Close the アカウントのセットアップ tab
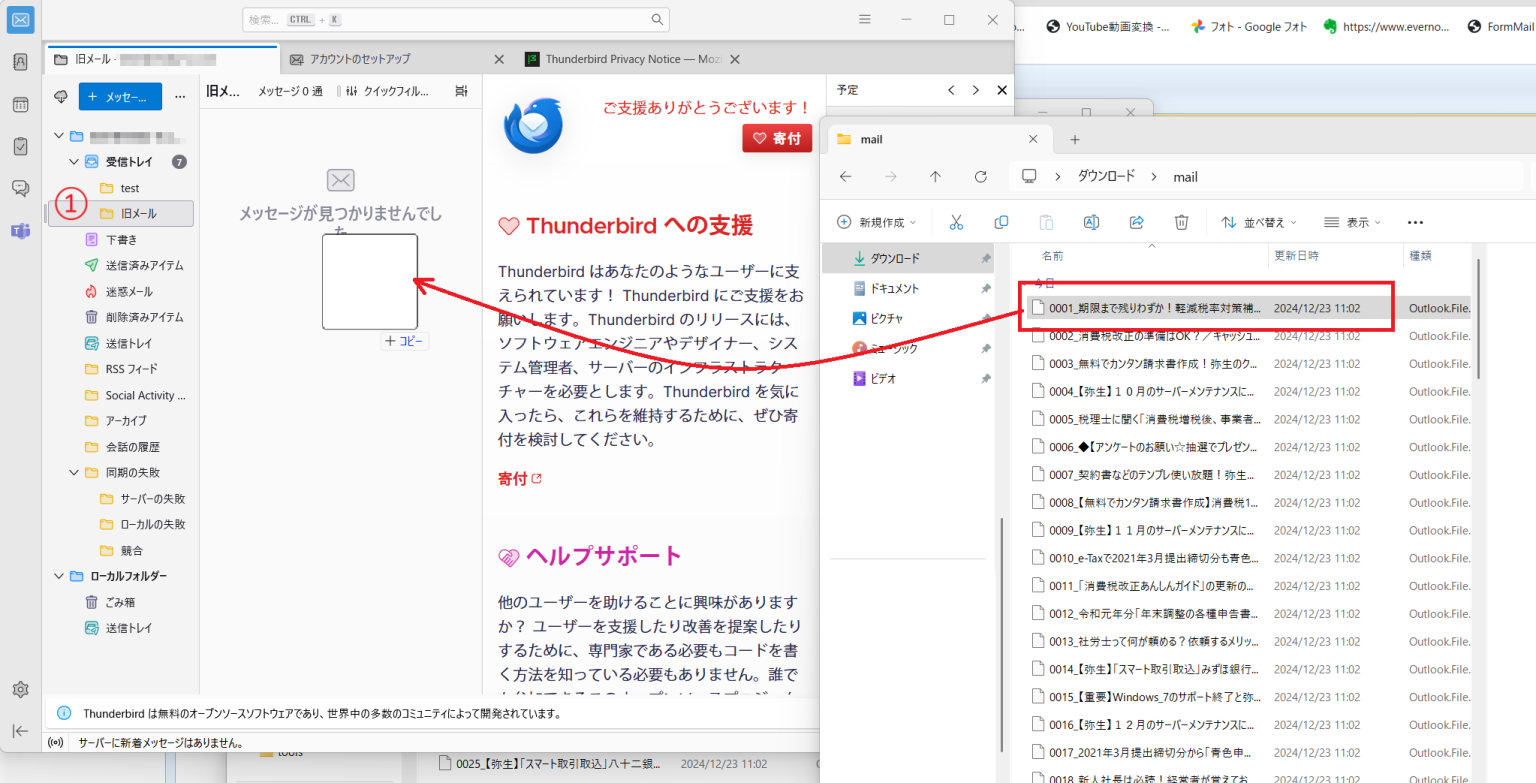The width and height of the screenshot is (1536, 783). (499, 59)
